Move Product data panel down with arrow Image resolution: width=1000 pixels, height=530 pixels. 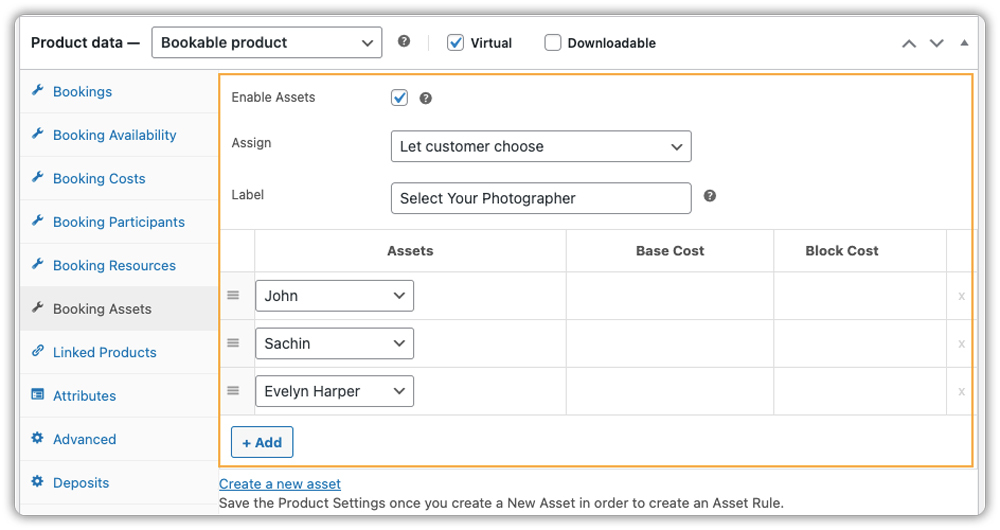[936, 43]
